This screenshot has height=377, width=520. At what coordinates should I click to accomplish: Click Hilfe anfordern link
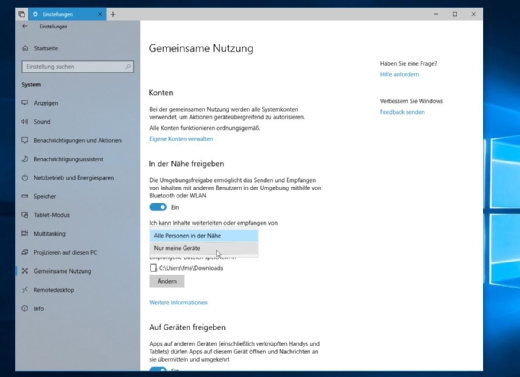399,74
